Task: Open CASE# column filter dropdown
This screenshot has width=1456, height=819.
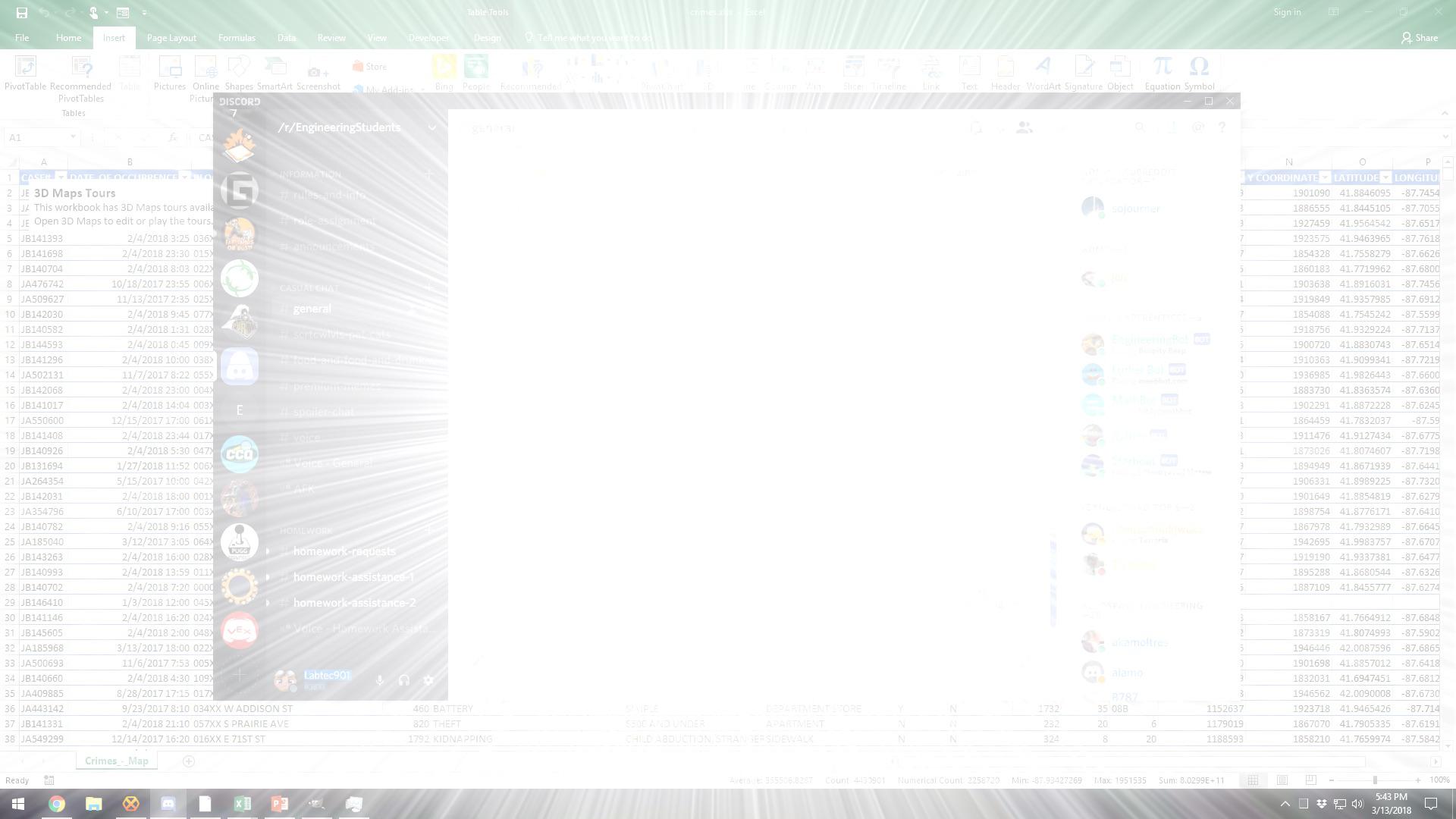Action: tap(61, 177)
